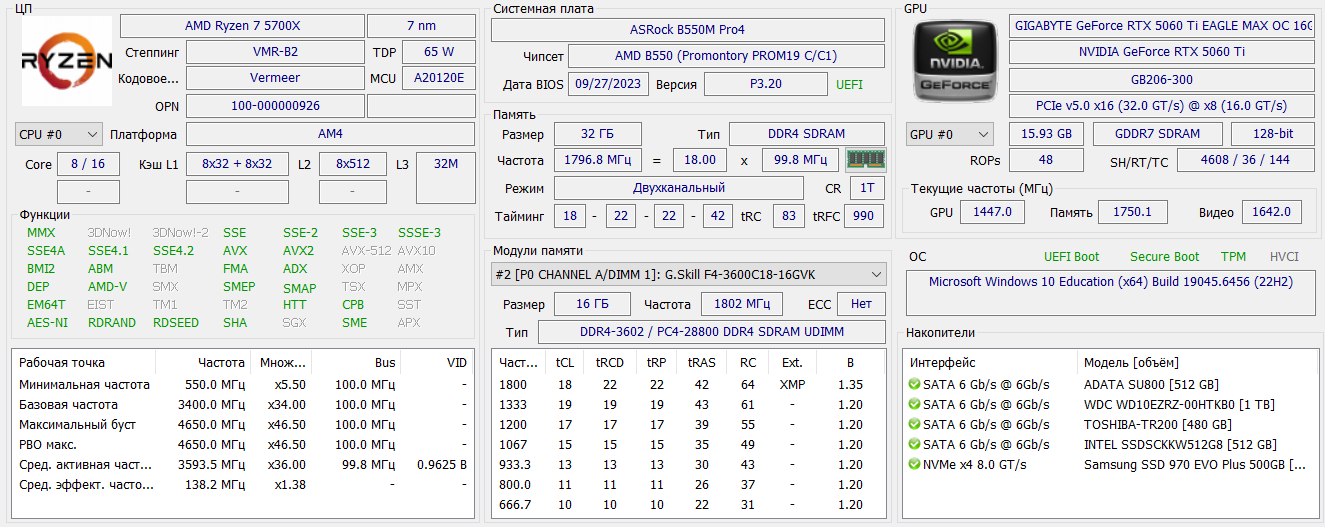Click the 32 ГБ memory size field
Screen dimensions: 1325x527
(600, 134)
